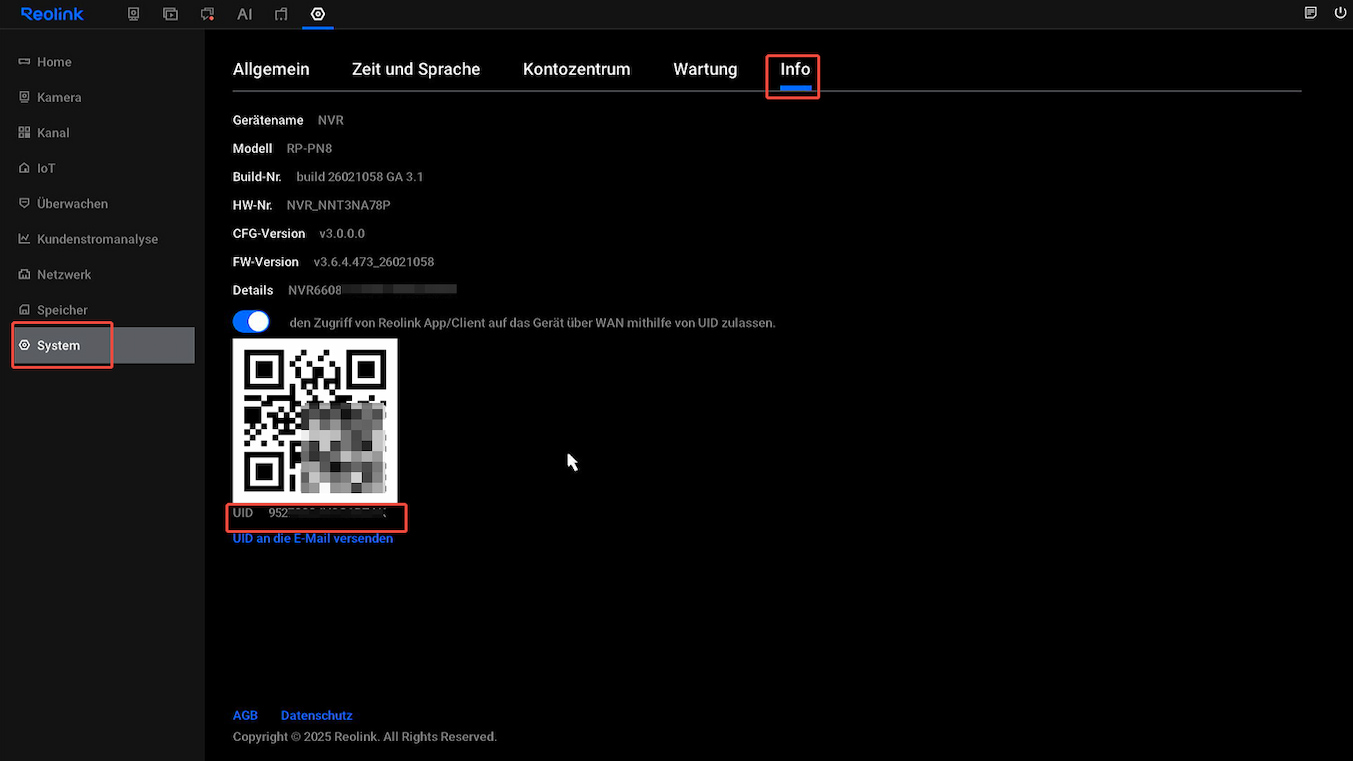Click the Reolink logo
1353x761 pixels.
[x=52, y=14]
